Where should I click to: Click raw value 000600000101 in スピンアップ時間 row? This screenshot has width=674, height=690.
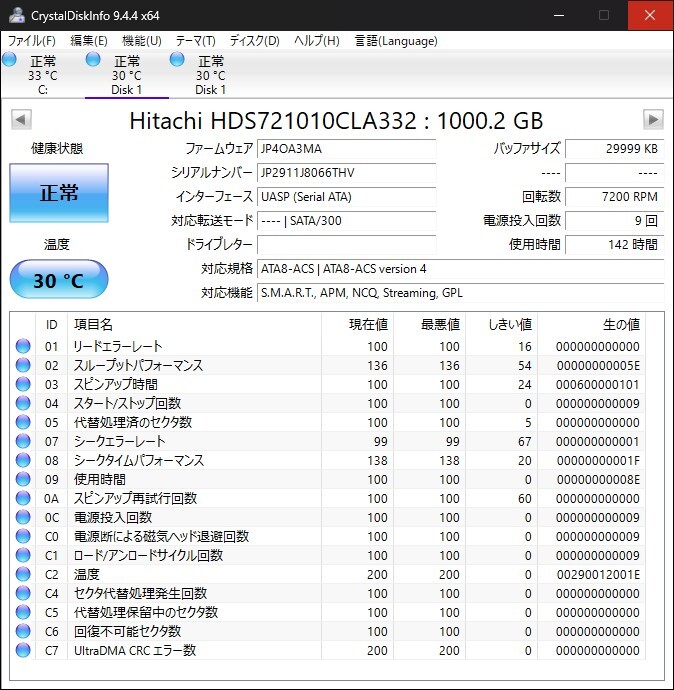tap(597, 384)
